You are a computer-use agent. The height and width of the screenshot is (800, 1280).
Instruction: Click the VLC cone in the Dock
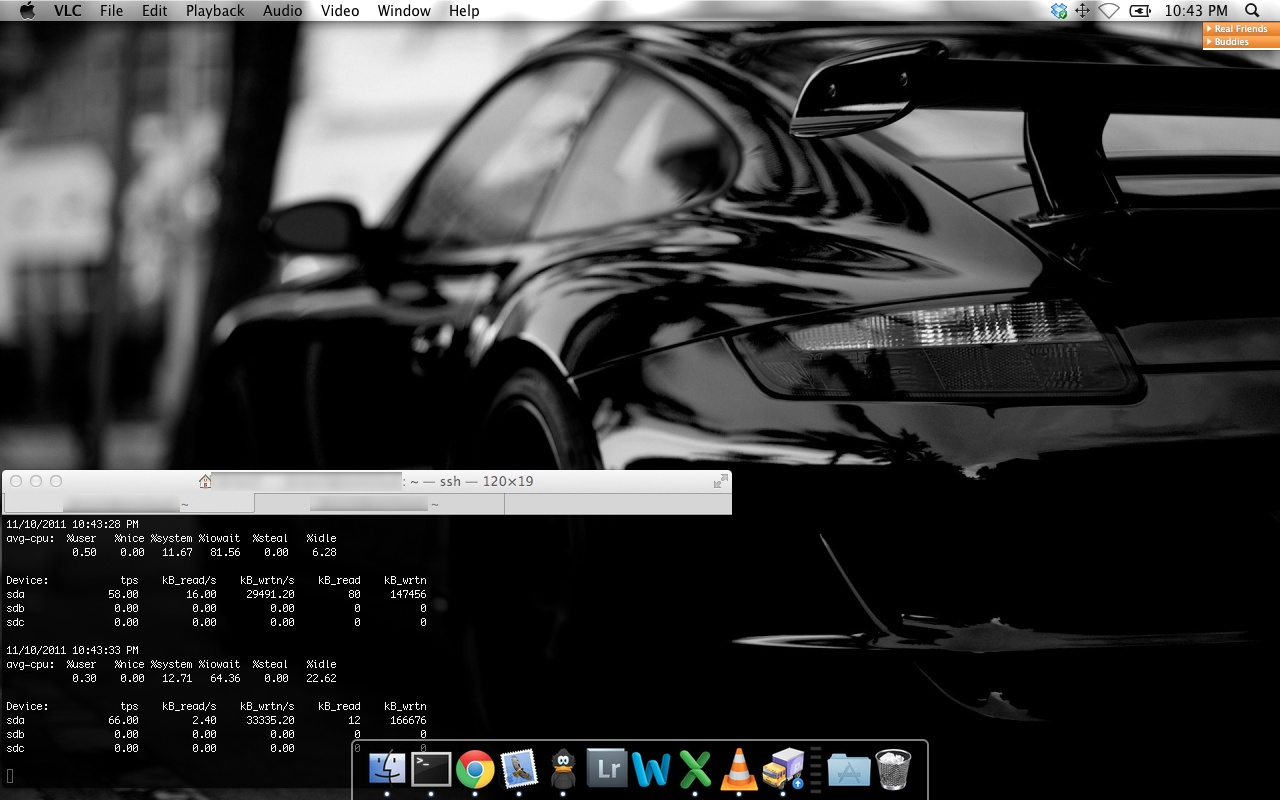[x=739, y=769]
